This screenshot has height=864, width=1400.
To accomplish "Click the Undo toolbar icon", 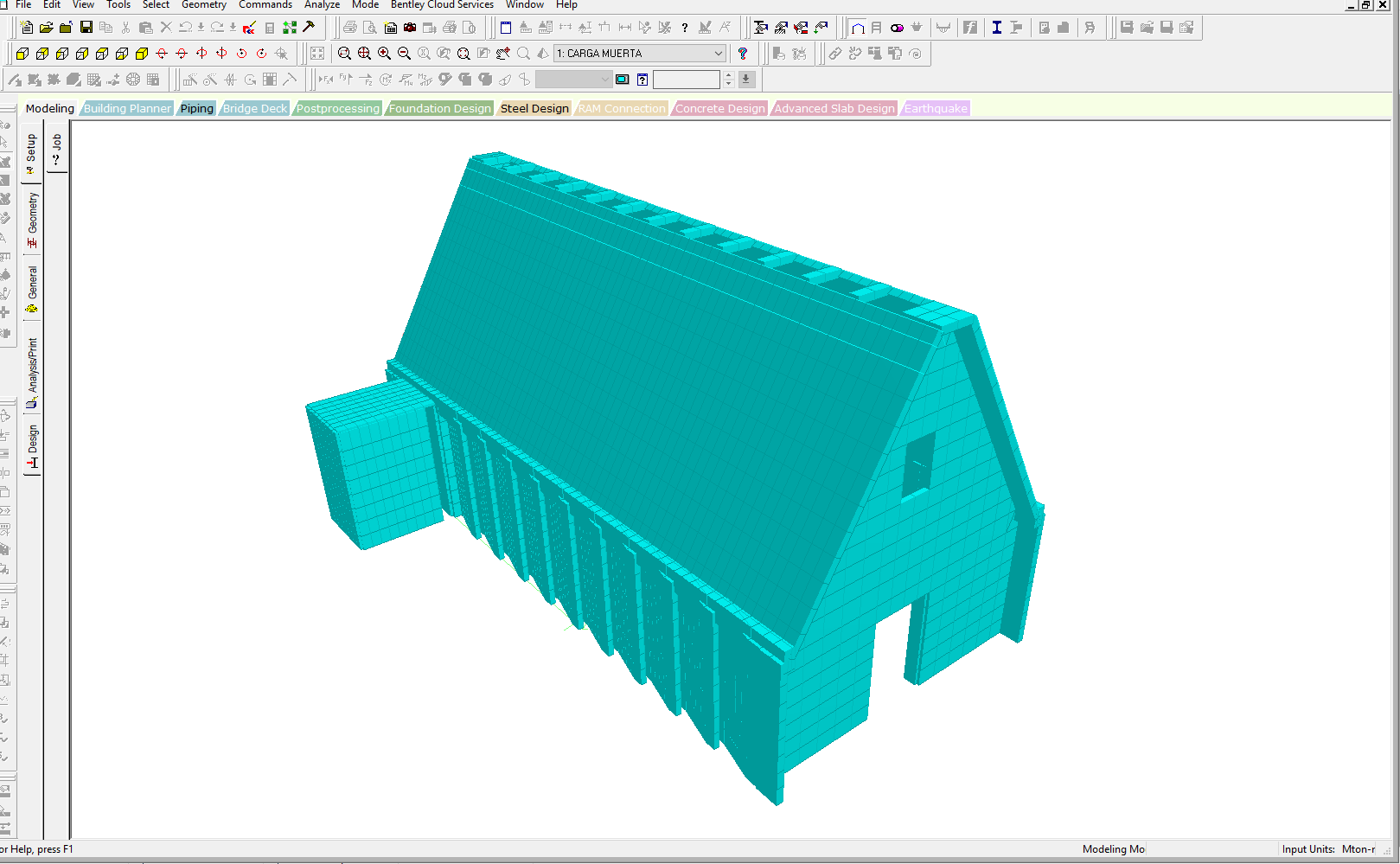I will [185, 28].
